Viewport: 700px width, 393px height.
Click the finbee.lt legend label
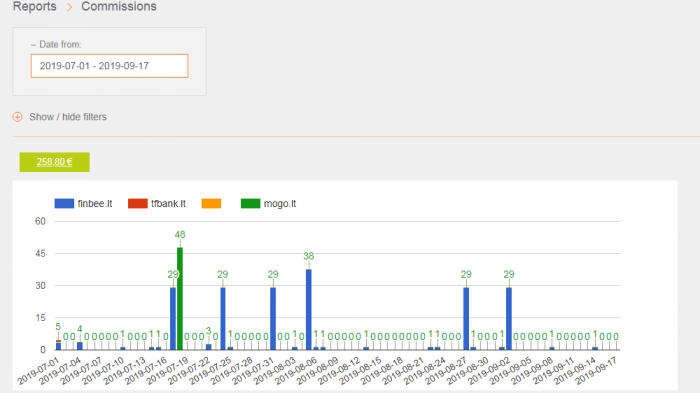[x=95, y=204]
